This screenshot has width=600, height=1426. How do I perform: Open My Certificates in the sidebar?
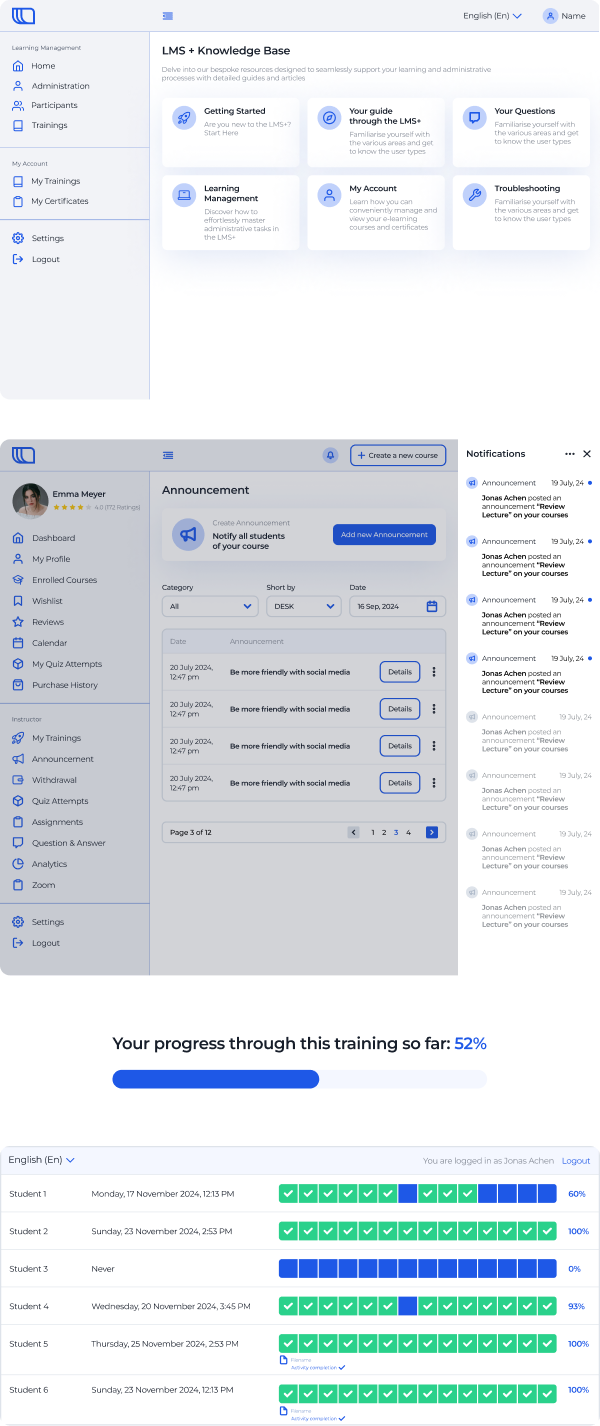(x=59, y=201)
